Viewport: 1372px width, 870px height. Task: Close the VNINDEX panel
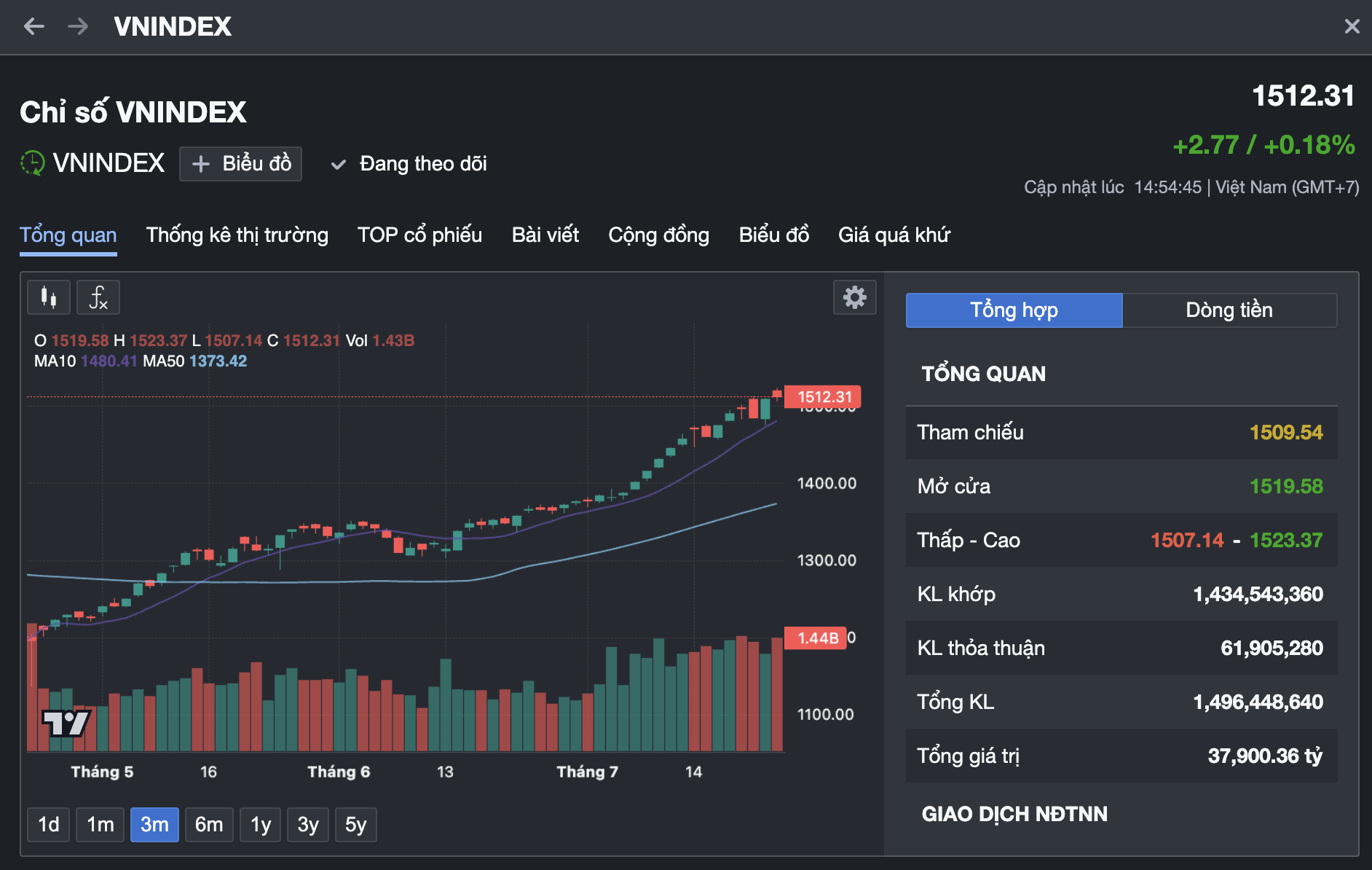pyautogui.click(x=1352, y=27)
